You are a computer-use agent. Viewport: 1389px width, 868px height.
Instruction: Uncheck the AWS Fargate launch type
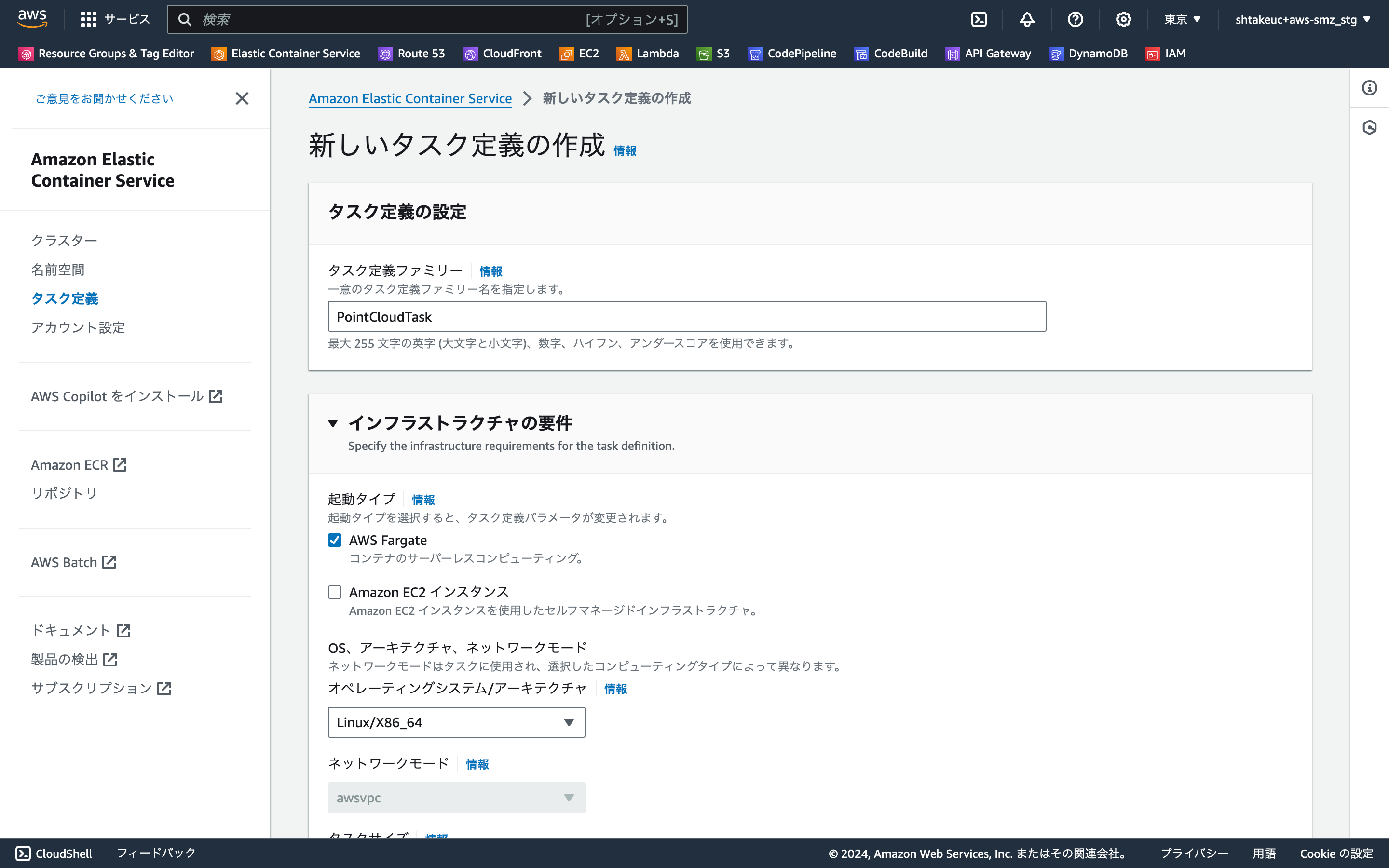point(335,540)
